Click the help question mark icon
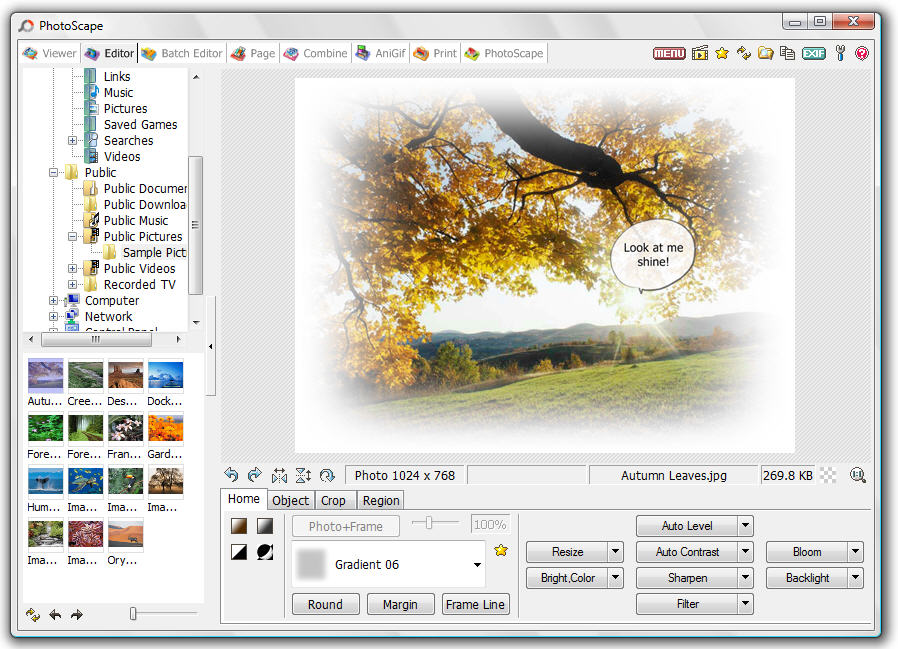898x649 pixels. pyautogui.click(x=862, y=52)
